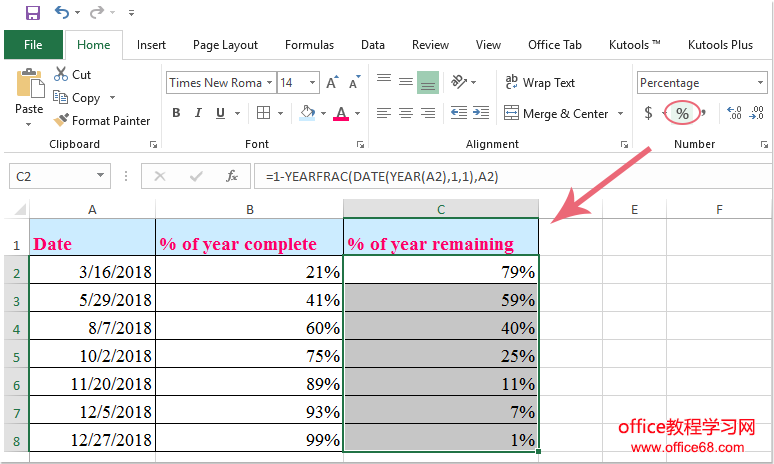774x464 pixels.
Task: Click the Save icon in title bar
Action: pos(32,13)
